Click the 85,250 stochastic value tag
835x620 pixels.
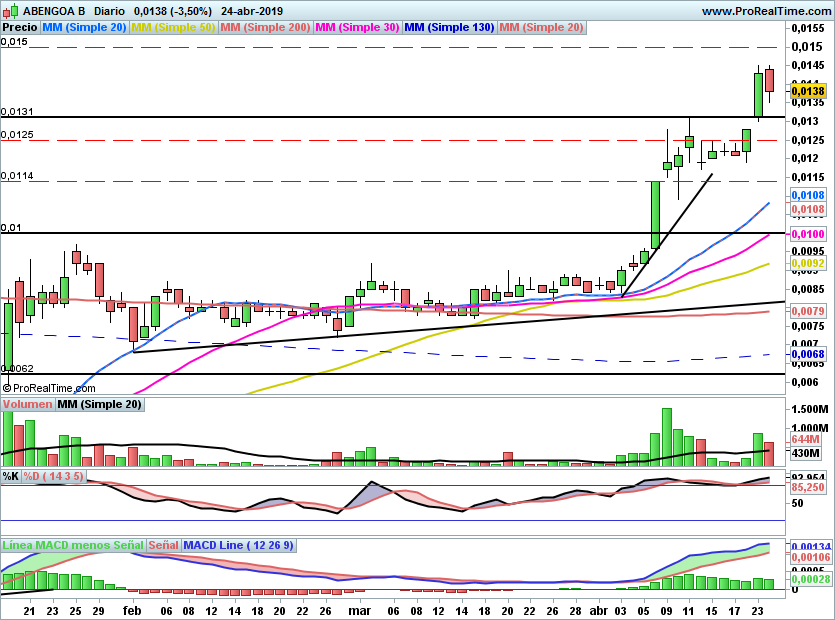tap(808, 487)
